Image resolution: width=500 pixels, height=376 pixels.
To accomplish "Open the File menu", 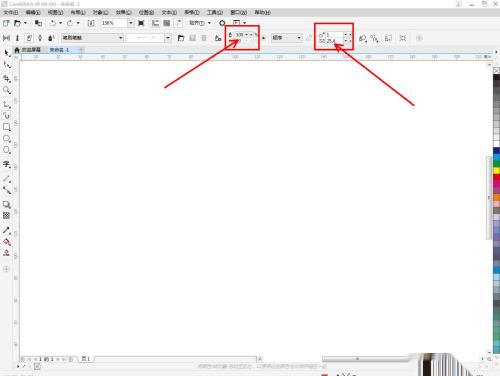I will point(11,12).
